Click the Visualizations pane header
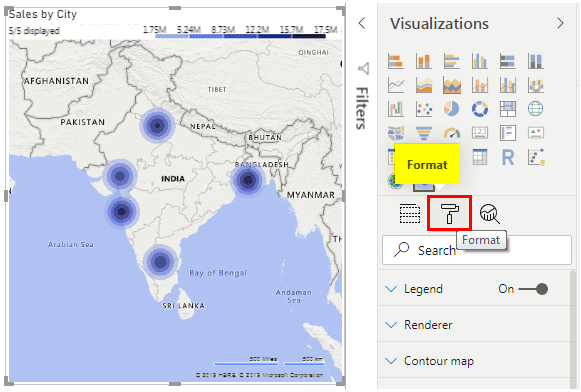 pyautogui.click(x=439, y=23)
